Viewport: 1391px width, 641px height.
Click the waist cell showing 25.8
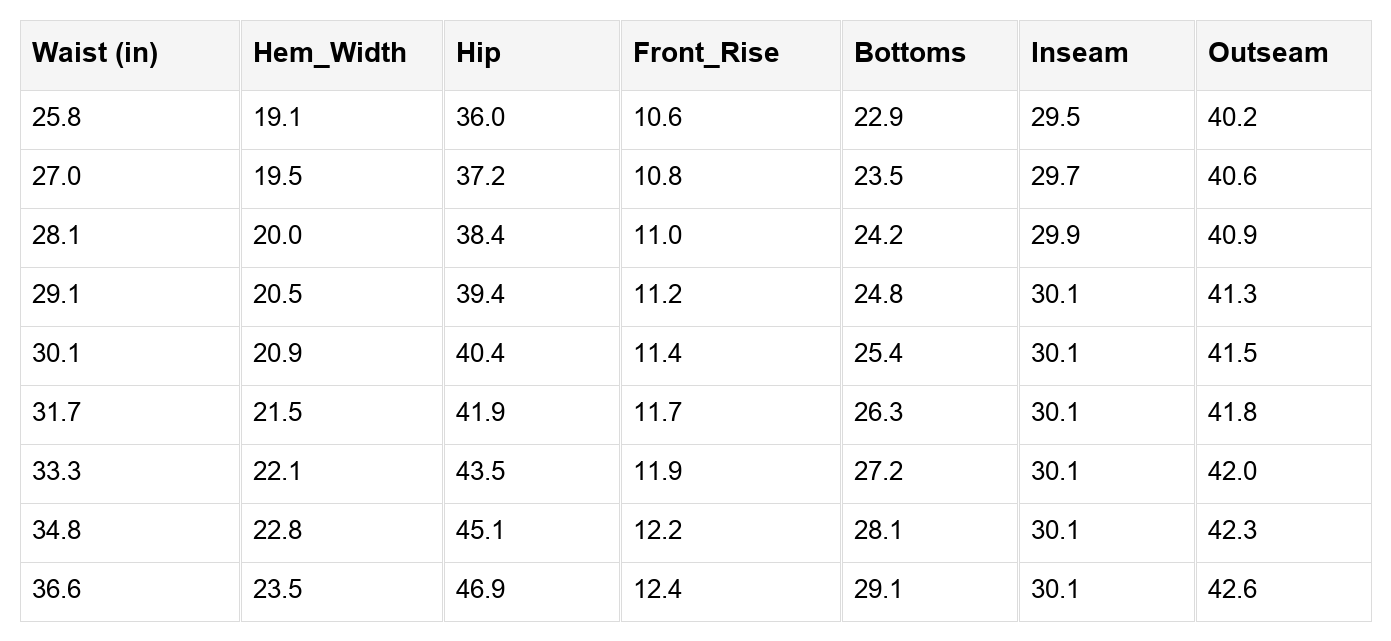(x=57, y=118)
